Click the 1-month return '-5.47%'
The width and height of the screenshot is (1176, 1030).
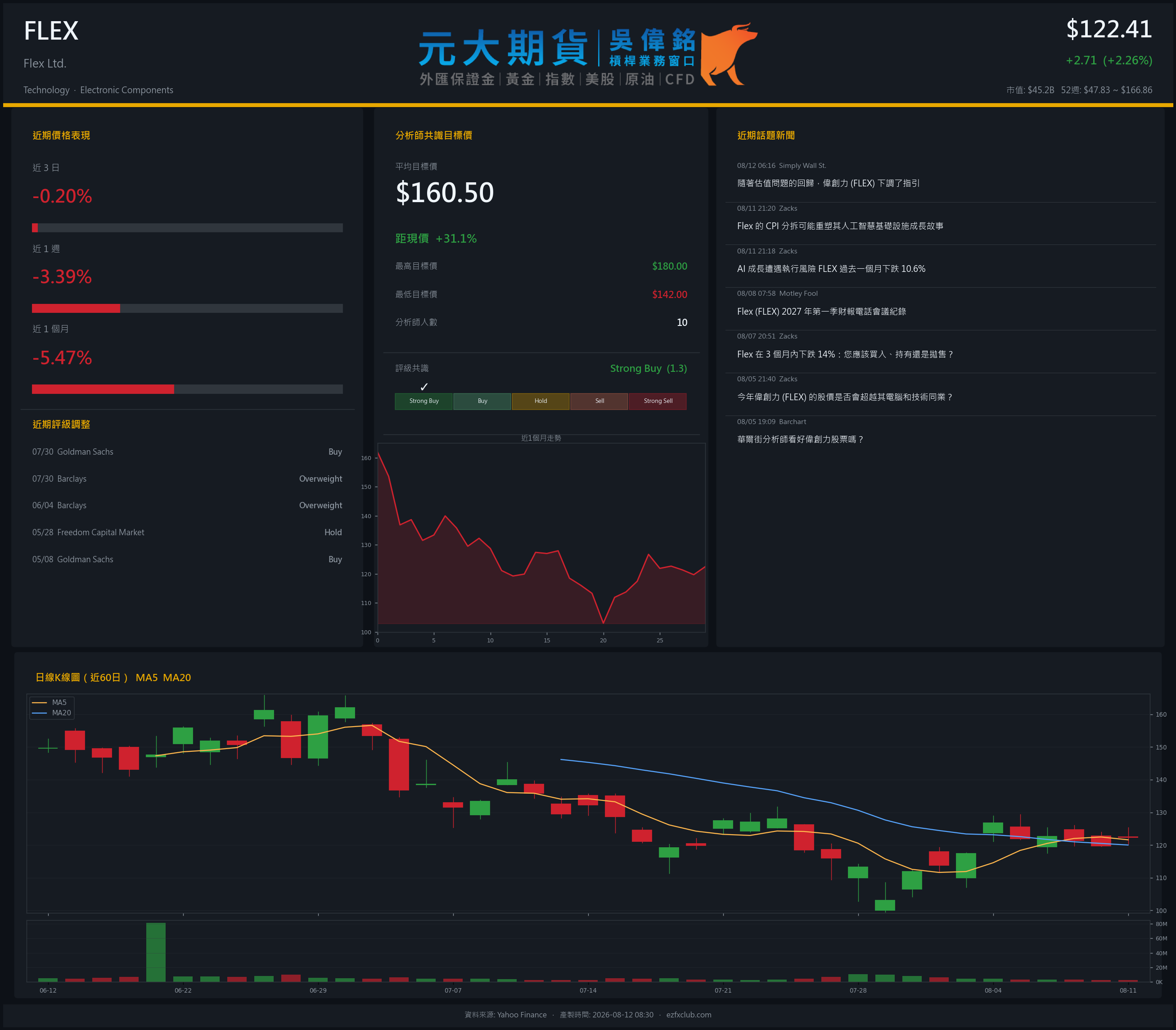pyautogui.click(x=62, y=357)
